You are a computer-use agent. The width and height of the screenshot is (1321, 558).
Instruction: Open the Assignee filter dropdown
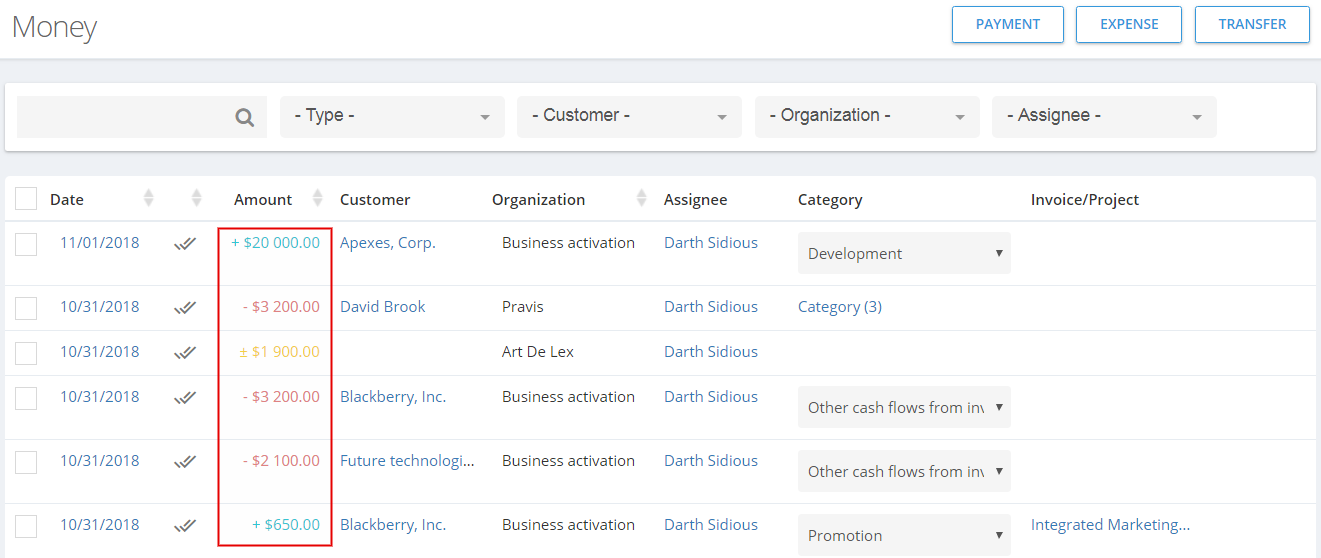pyautogui.click(x=1104, y=117)
